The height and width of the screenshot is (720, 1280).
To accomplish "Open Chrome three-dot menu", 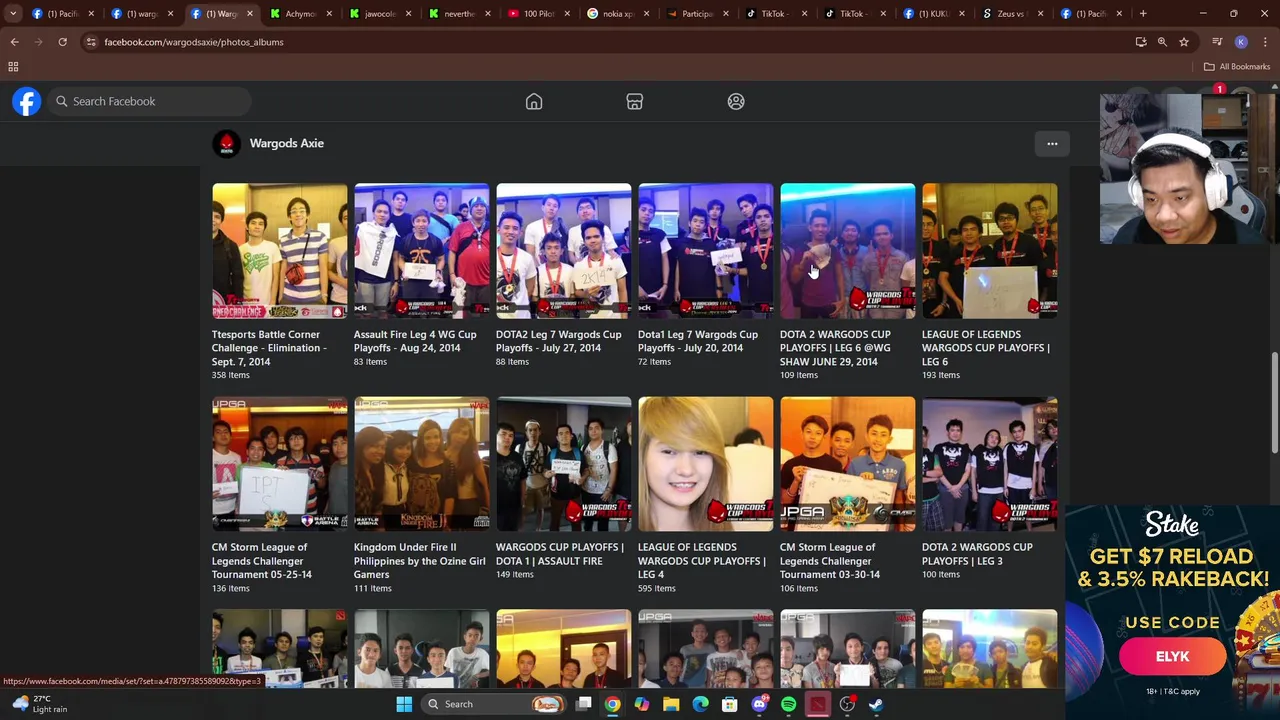I will 1265,42.
